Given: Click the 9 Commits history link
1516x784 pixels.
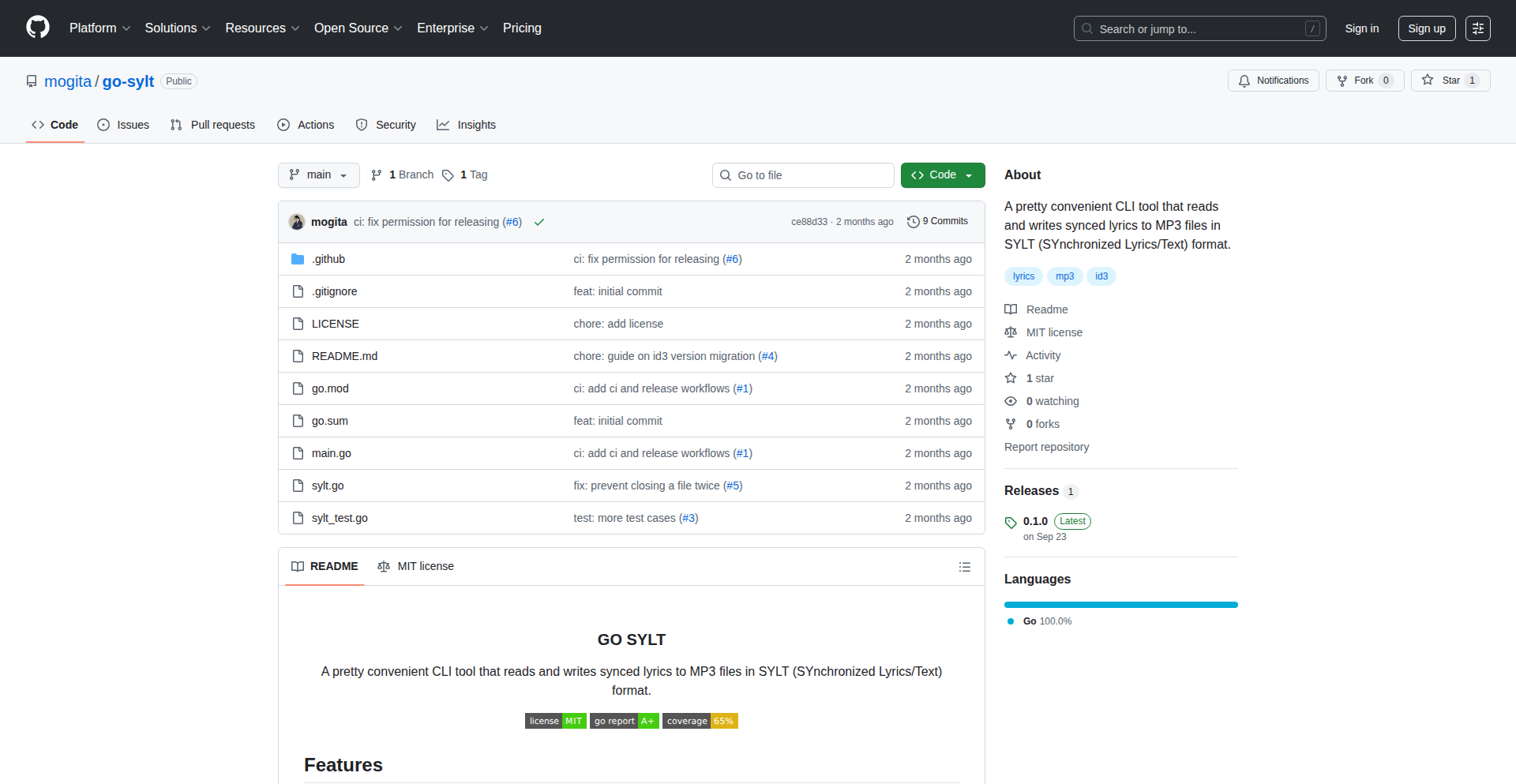Looking at the screenshot, I should point(937,222).
